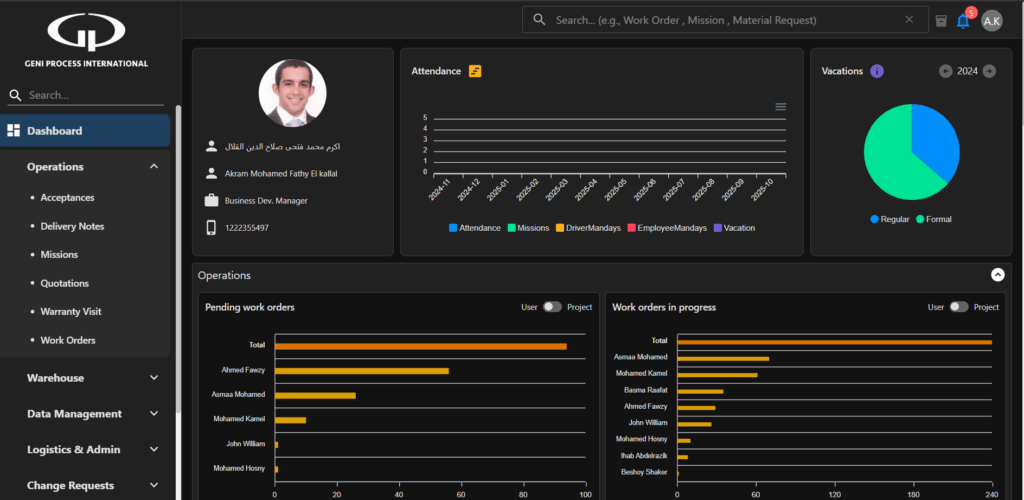Screen dimensions: 1024x500
Task: Click the orange Attendance details icon
Action: (x=475, y=71)
